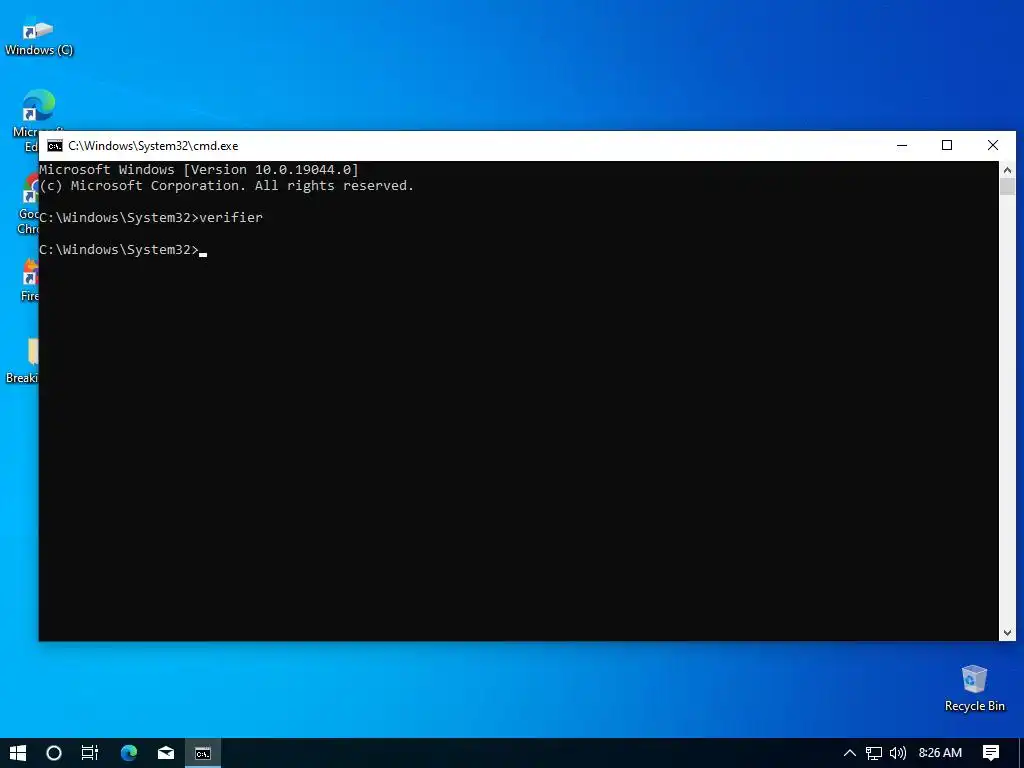
Task: Open the Recycle Bin on the desktop
Action: [974, 688]
